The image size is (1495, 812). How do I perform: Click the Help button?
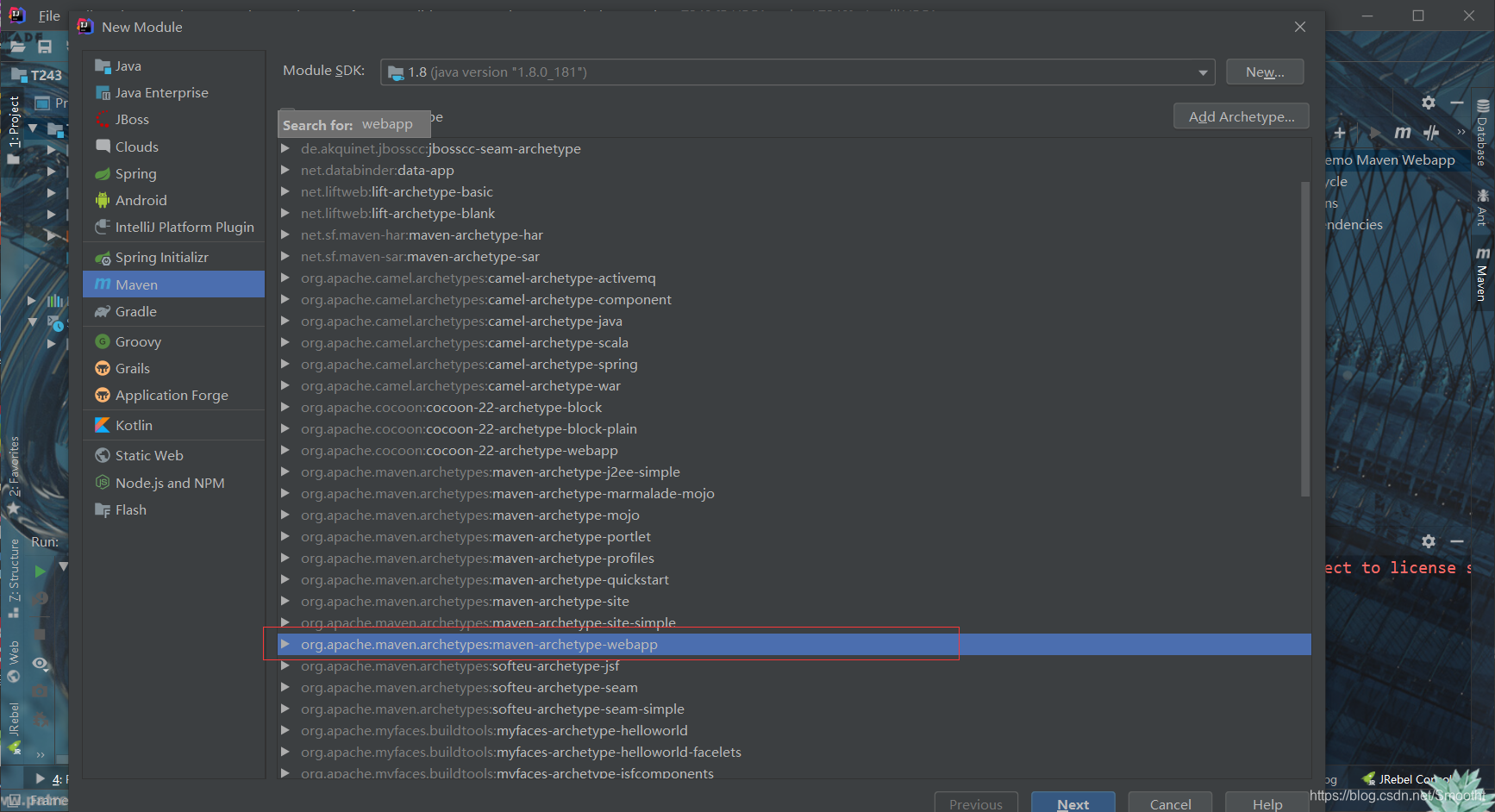pos(1267,803)
